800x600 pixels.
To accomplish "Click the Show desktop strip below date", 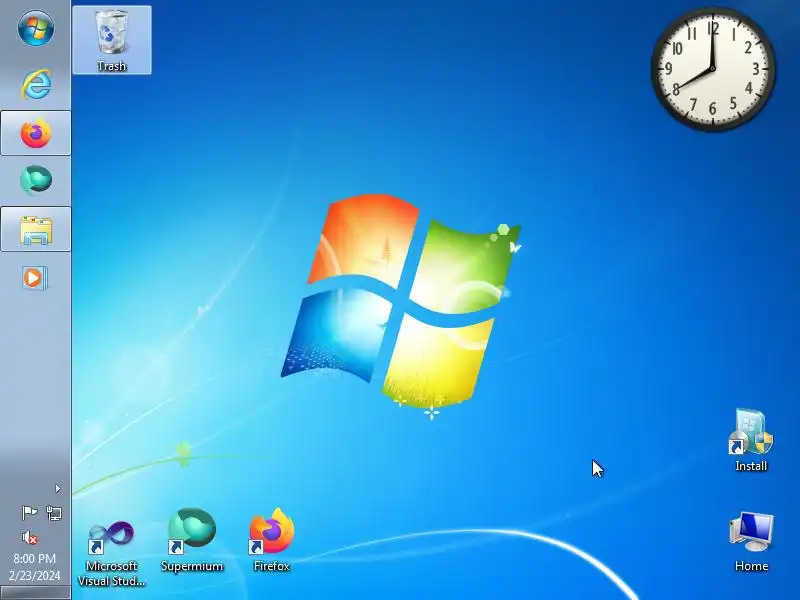I will [36, 593].
